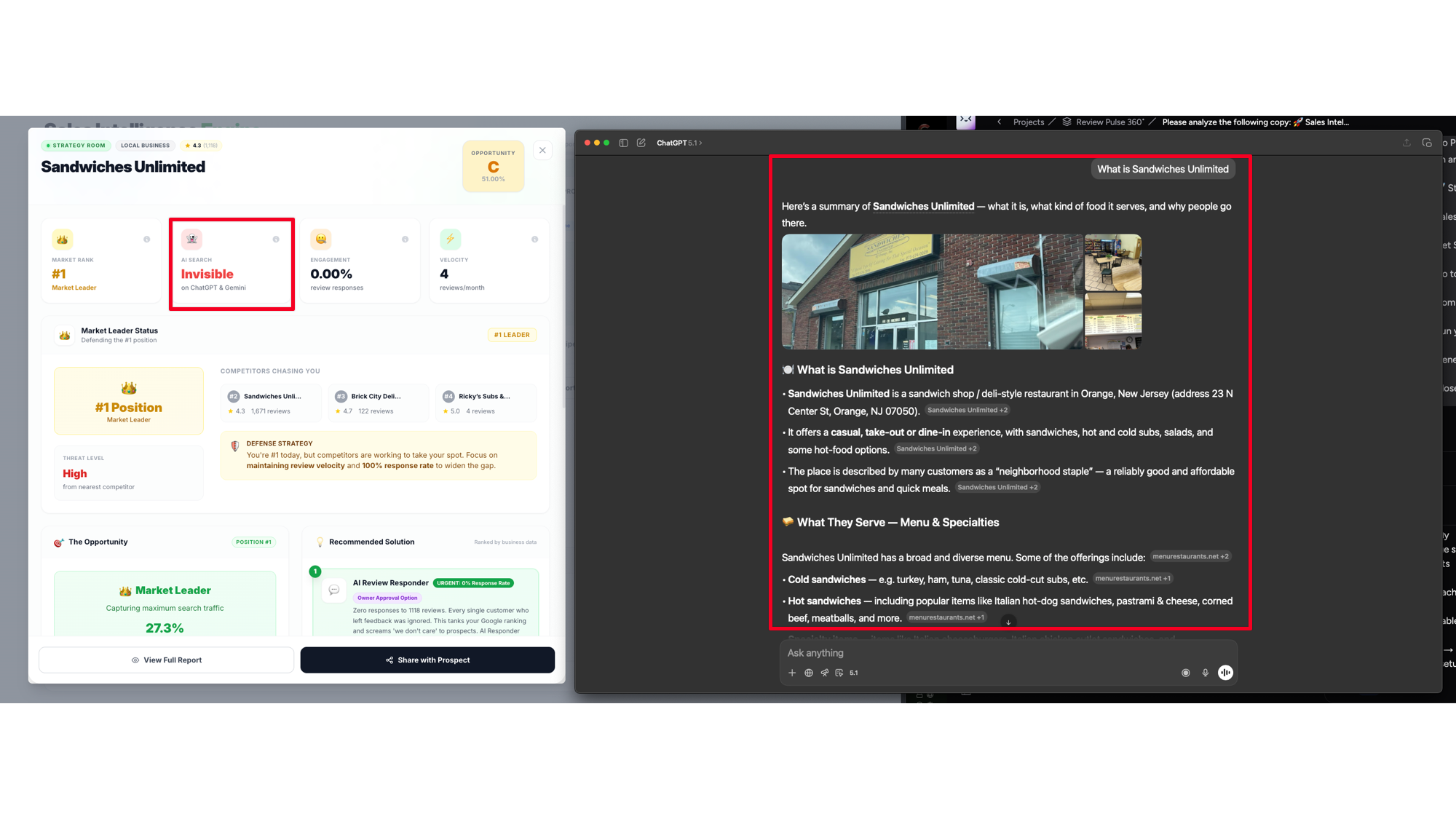Click the plus attach icon in ChatGPT composer
This screenshot has width=1456, height=819.
pos(792,673)
